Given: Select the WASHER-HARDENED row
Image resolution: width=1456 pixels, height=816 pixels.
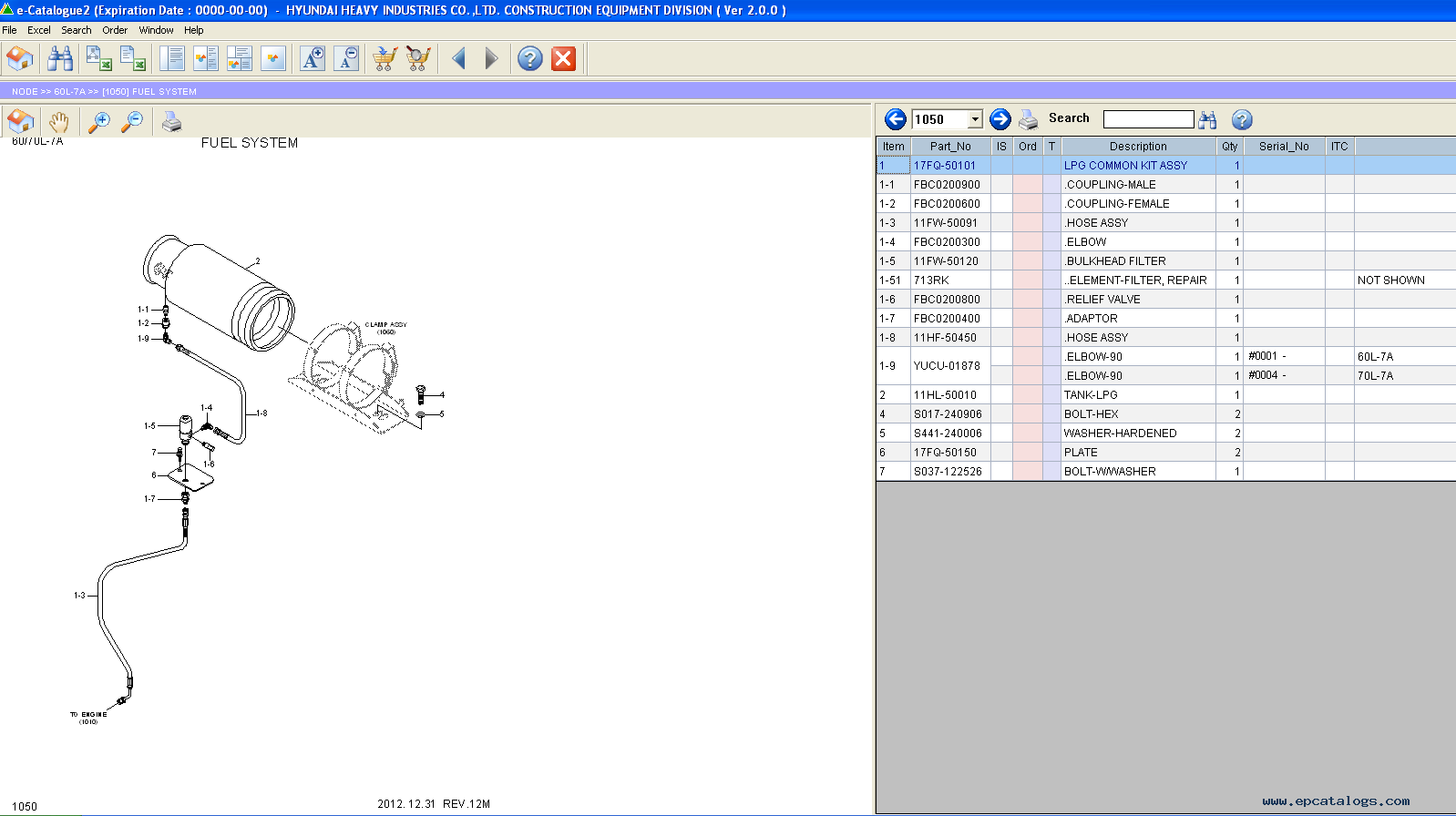Looking at the screenshot, I should 1165,433.
